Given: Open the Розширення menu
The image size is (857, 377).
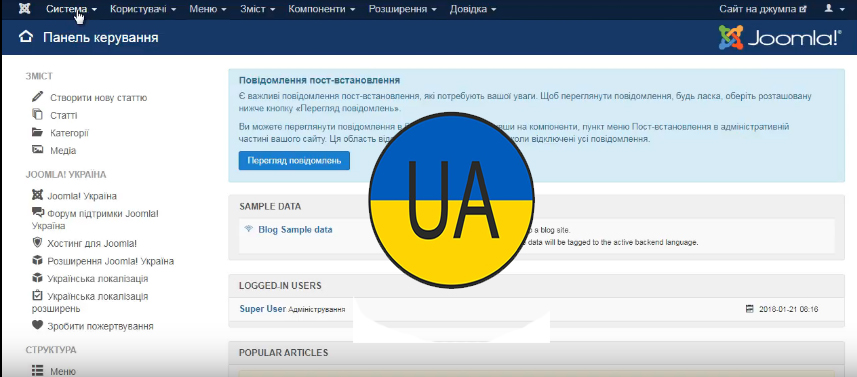Looking at the screenshot, I should pyautogui.click(x=402, y=9).
